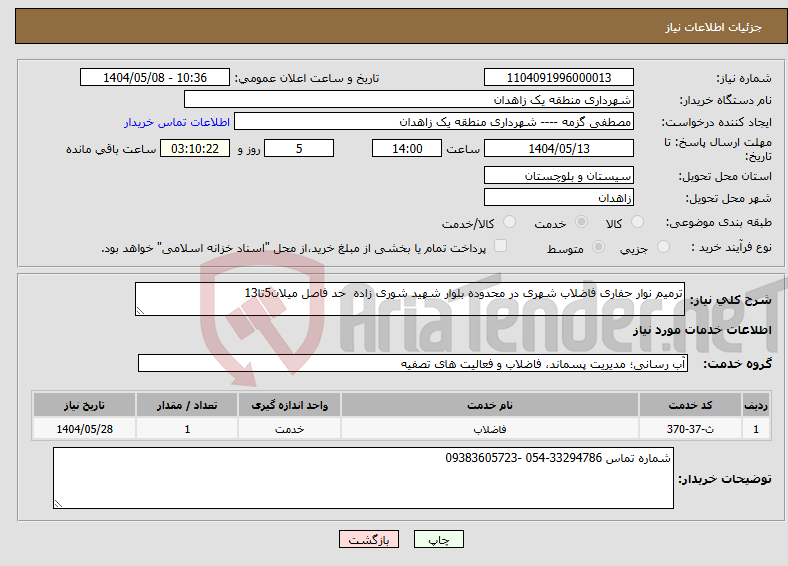Click the تعداد / مقدار column header
This screenshot has width=788, height=566.
187,405
